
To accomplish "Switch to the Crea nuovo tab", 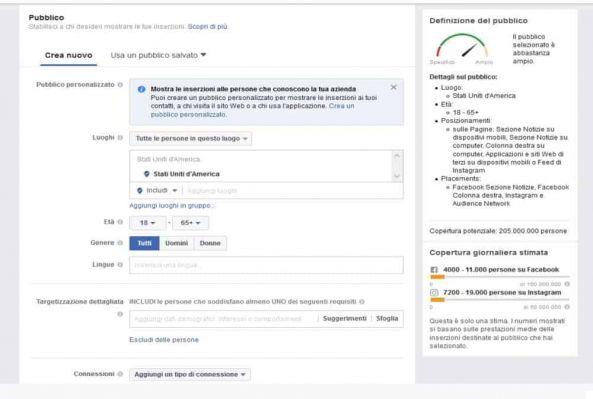I will point(68,55).
